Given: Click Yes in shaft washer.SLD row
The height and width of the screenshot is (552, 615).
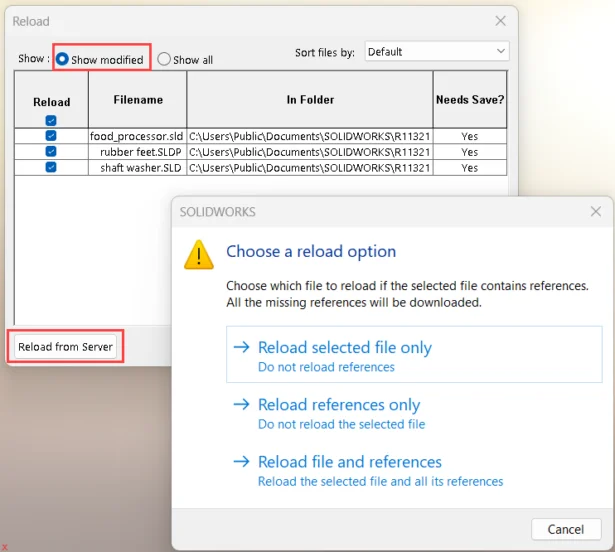Looking at the screenshot, I should pos(470,168).
